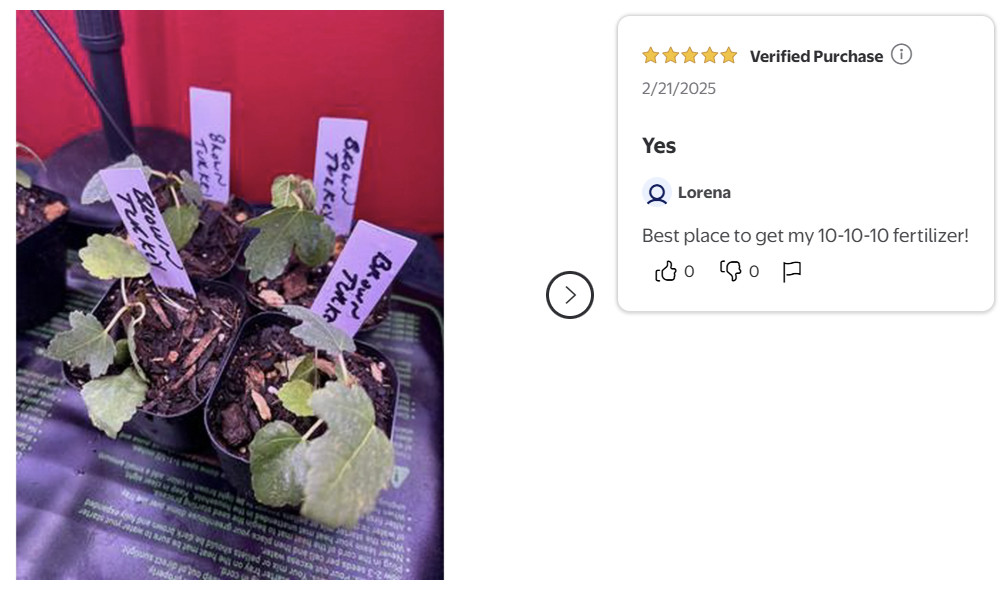Click the review title "Yes"
The image size is (1001, 600).
(x=659, y=146)
